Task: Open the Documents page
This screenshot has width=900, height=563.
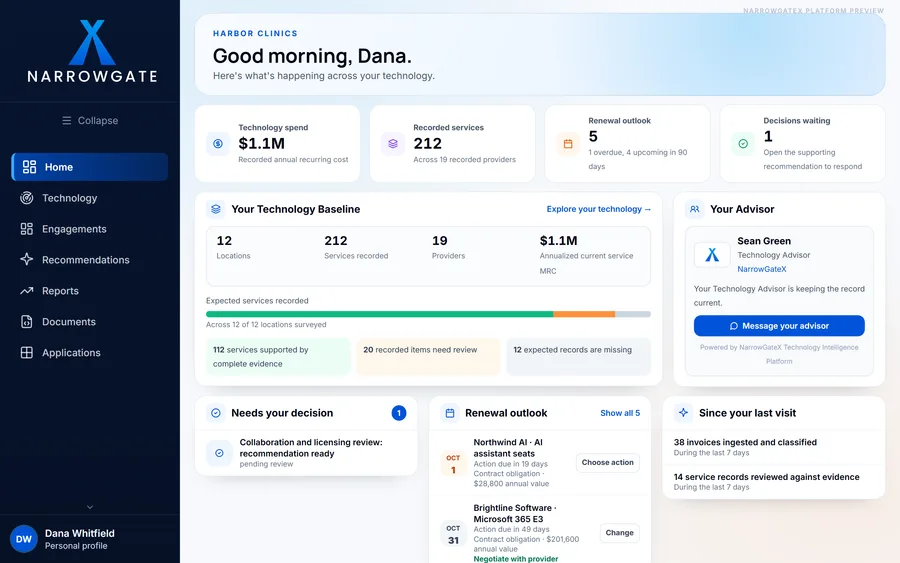Action: 90,322
